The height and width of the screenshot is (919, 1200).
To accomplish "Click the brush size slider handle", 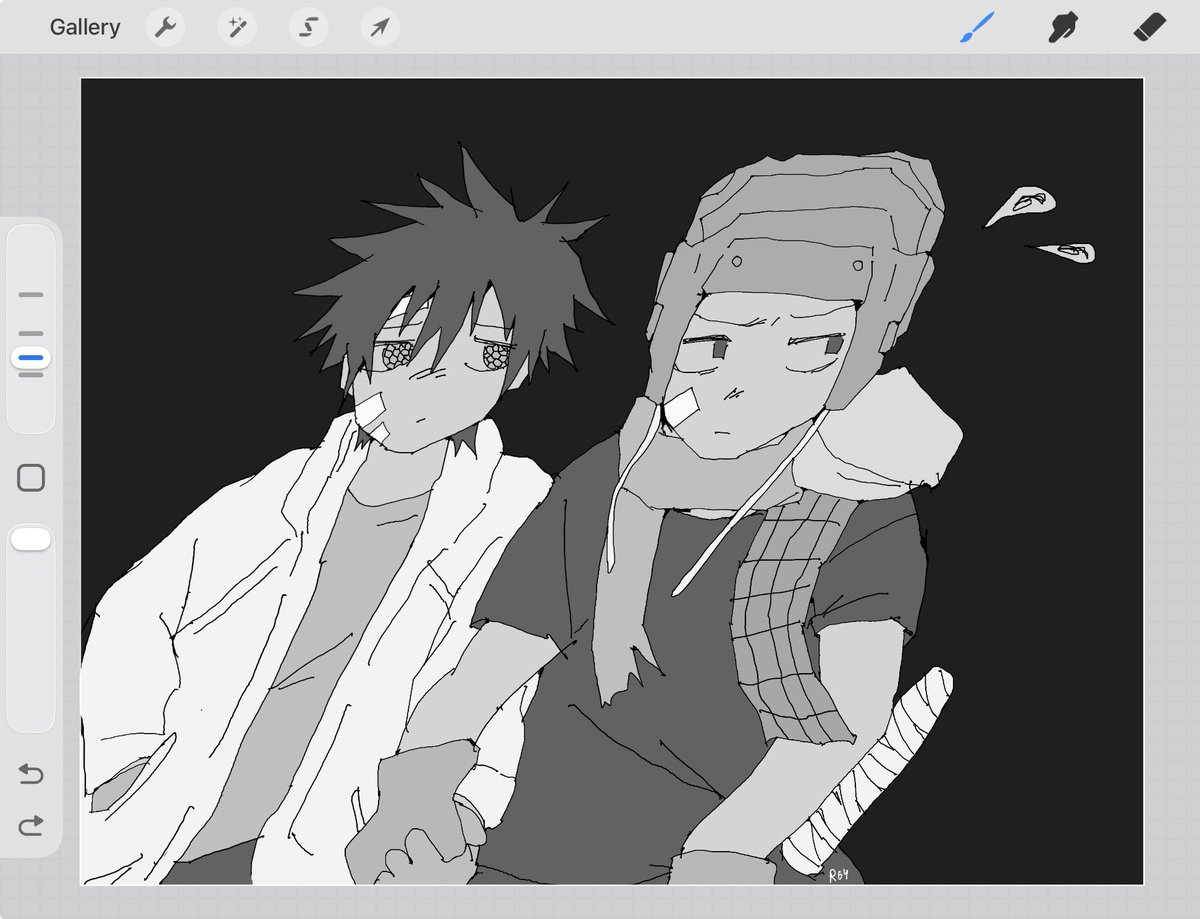I will [x=31, y=357].
